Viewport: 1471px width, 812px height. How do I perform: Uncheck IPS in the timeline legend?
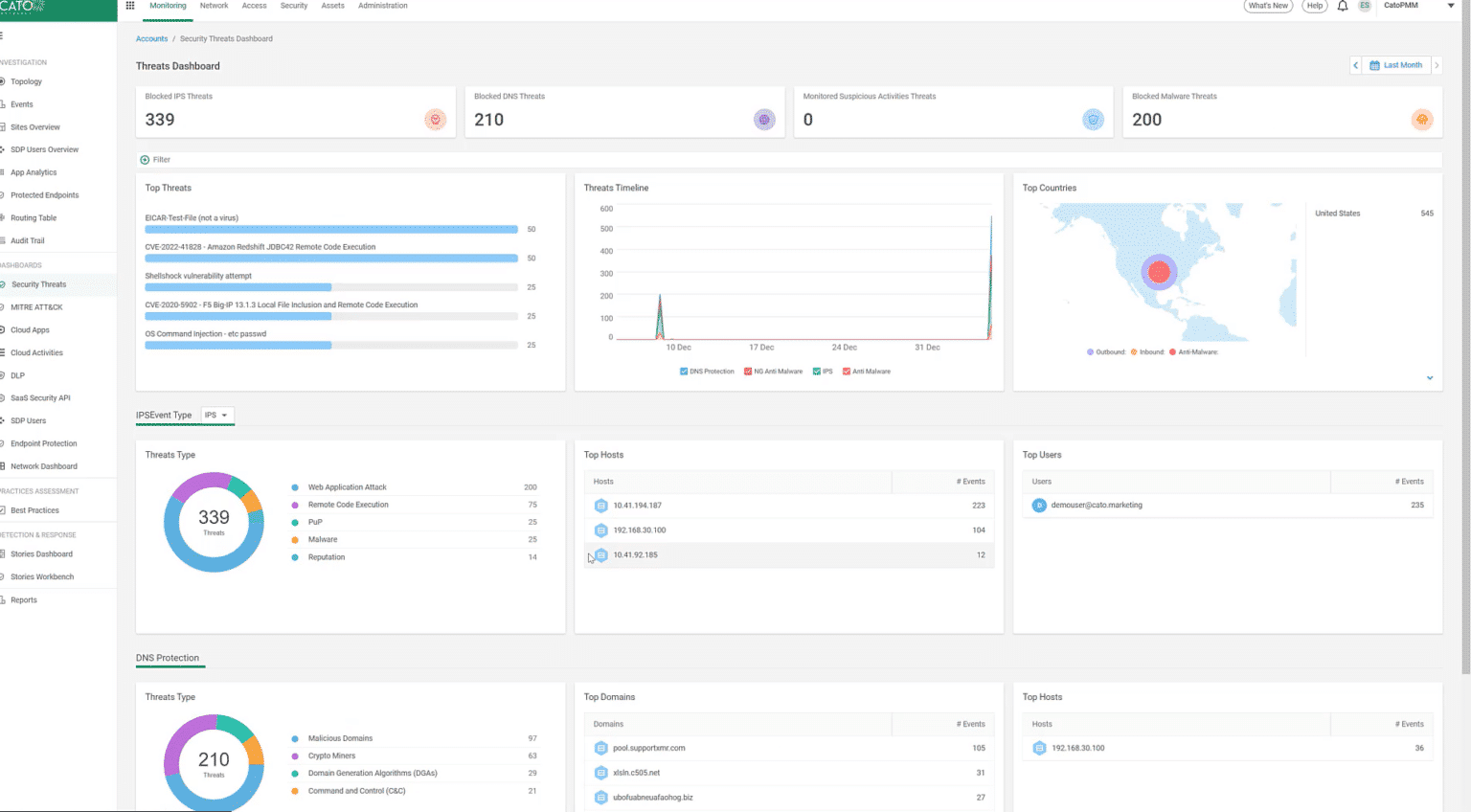tap(815, 372)
